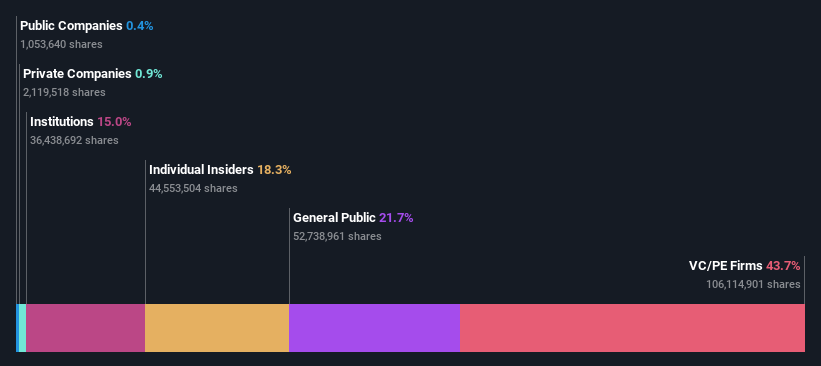Click the 36,438,692 shares text
Image resolution: width=821 pixels, height=366 pixels.
pyautogui.click(x=74, y=140)
